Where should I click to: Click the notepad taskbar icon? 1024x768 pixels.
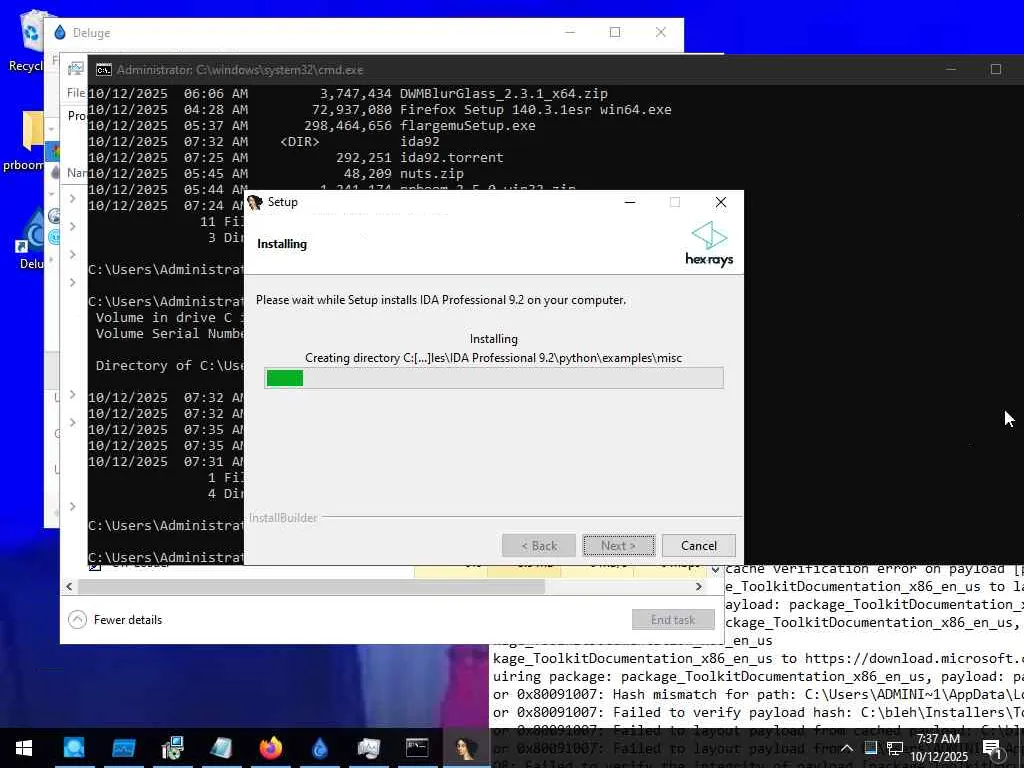(221, 748)
